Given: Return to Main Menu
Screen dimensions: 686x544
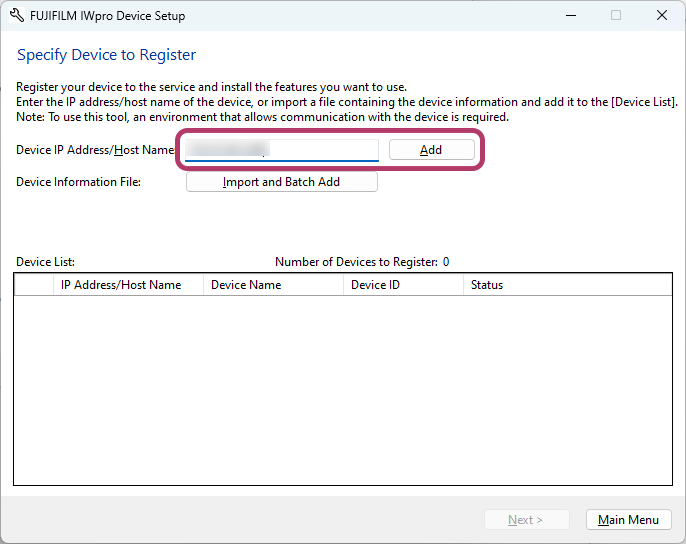Looking at the screenshot, I should [x=628, y=519].
